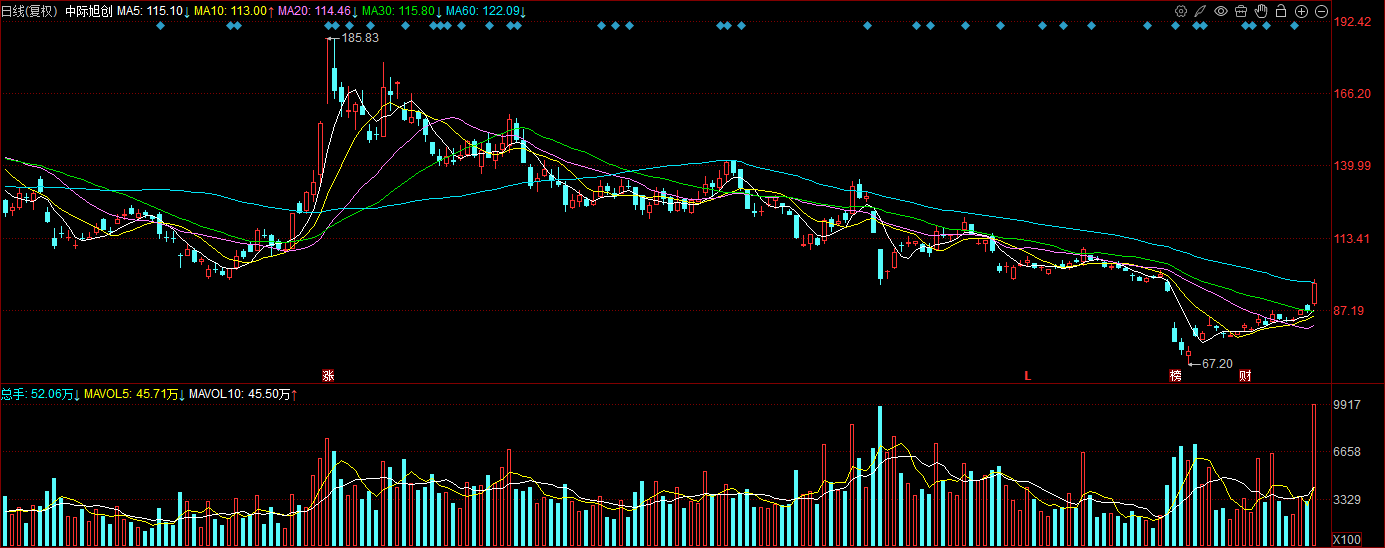Select the latest red candlestick at chart's end
The height and width of the screenshot is (548, 1385).
click(1315, 293)
